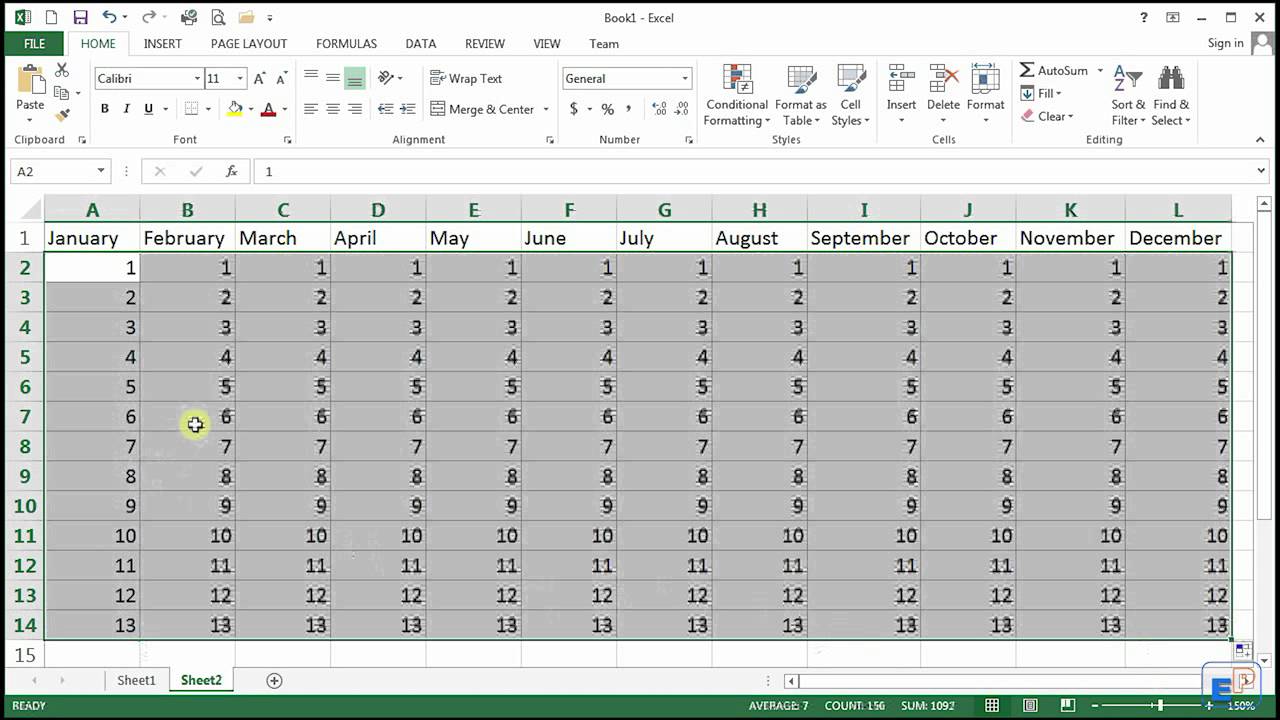Cut selection with scissors icon
Screen dimensions: 1280x720
[x=62, y=70]
